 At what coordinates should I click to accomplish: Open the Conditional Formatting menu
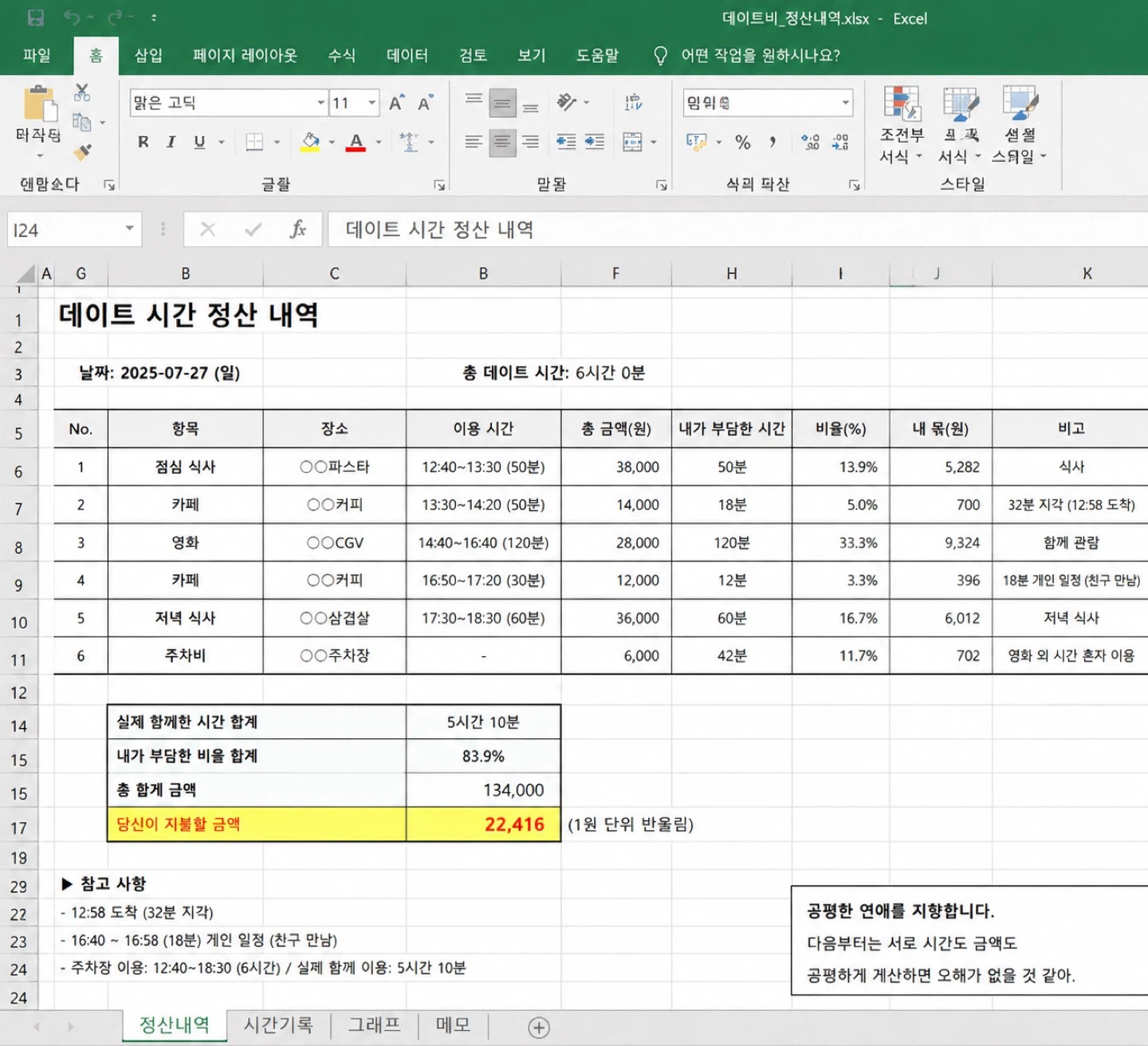902,125
